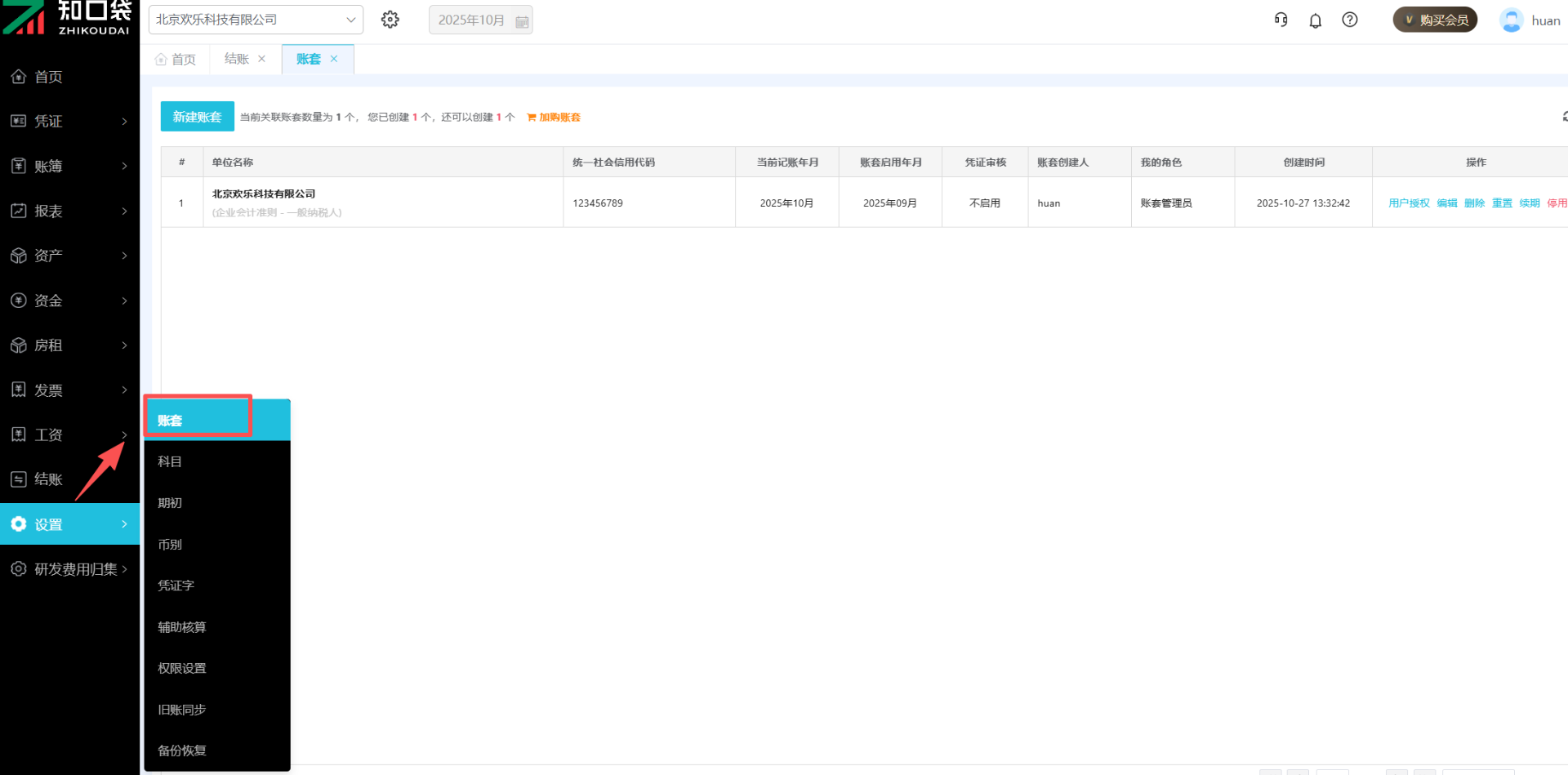The width and height of the screenshot is (1568, 775).
Task: Open customer service headset icon
Action: [x=1281, y=20]
